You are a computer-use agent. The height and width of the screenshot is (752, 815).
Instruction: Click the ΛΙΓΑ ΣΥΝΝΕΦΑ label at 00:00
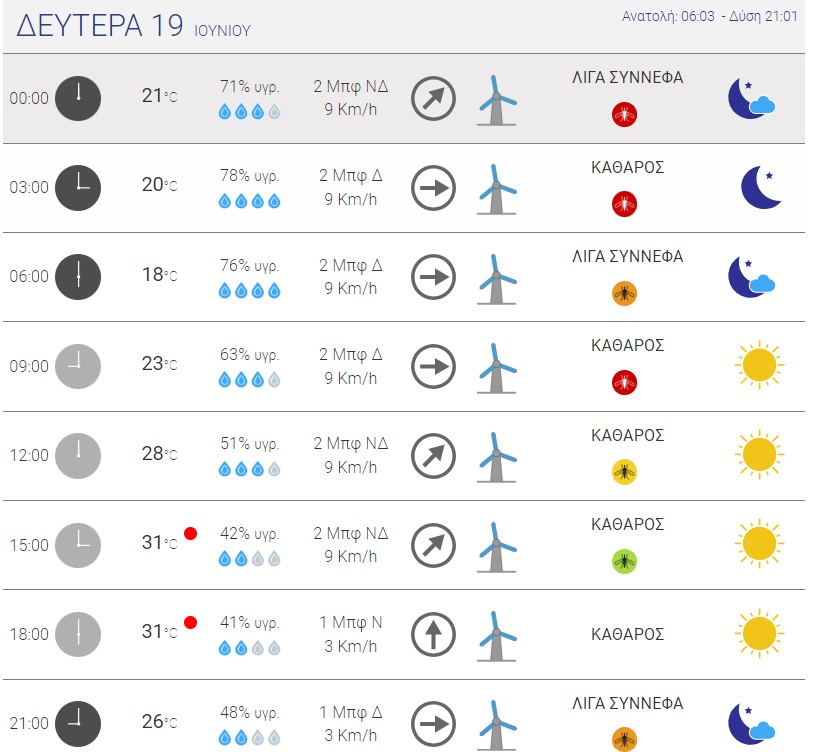click(627, 77)
